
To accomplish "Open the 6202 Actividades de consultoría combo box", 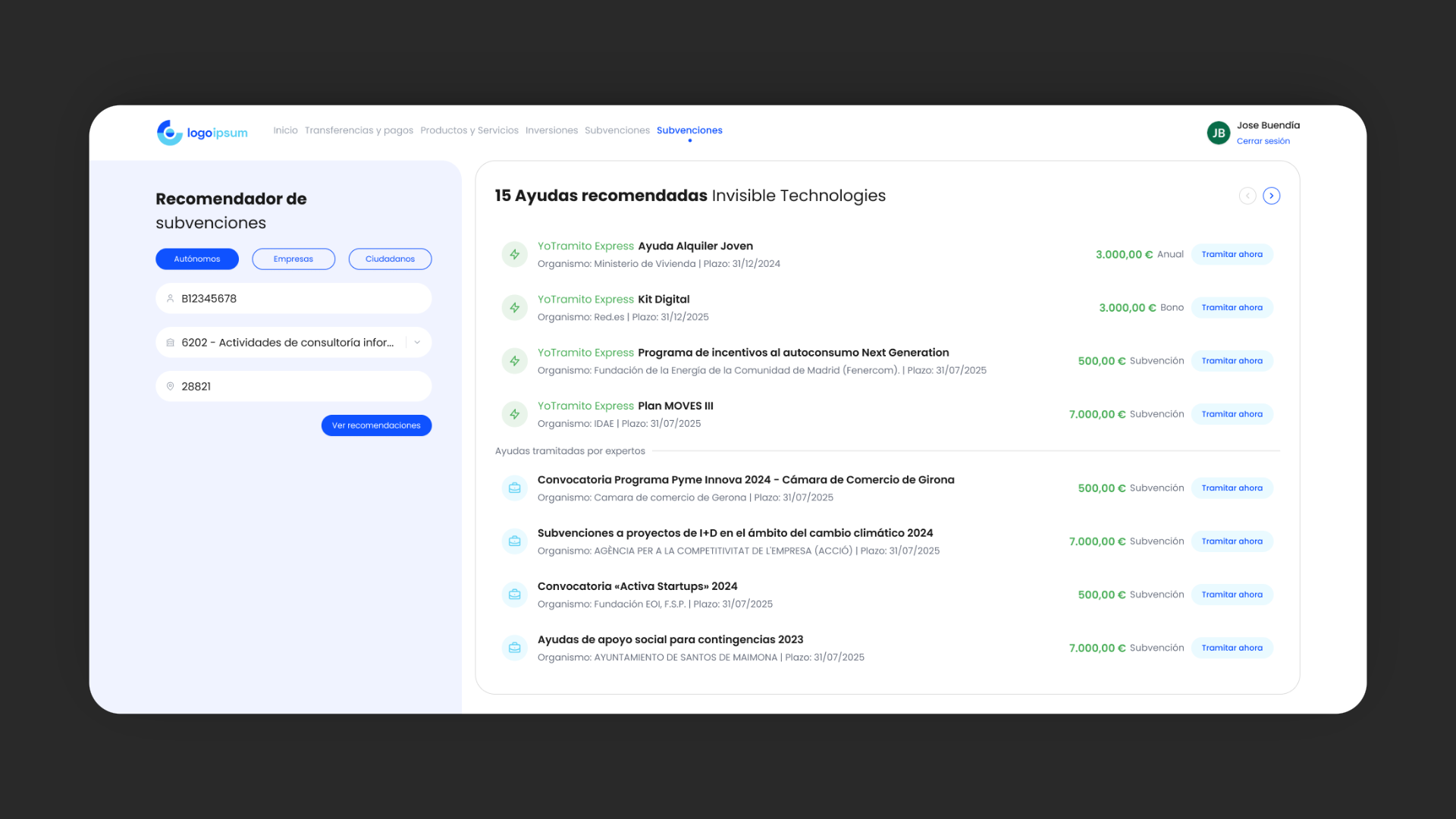I will (x=293, y=343).
